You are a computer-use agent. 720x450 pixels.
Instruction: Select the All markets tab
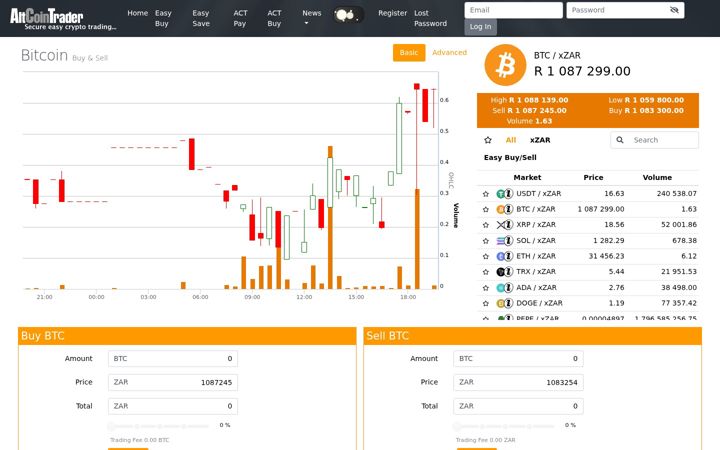coord(511,140)
